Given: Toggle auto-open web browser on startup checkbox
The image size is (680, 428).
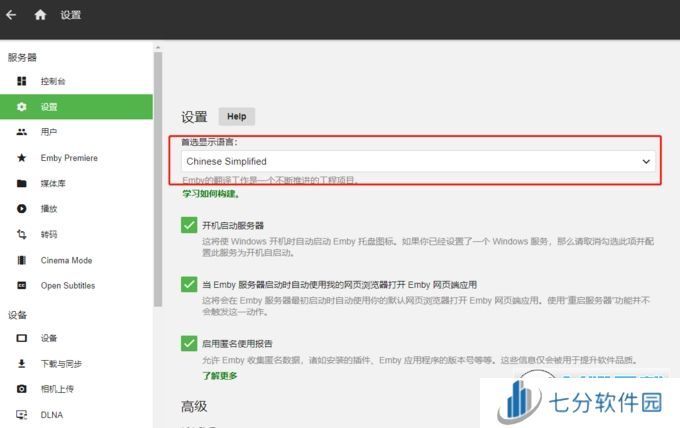Looking at the screenshot, I should click(189, 284).
